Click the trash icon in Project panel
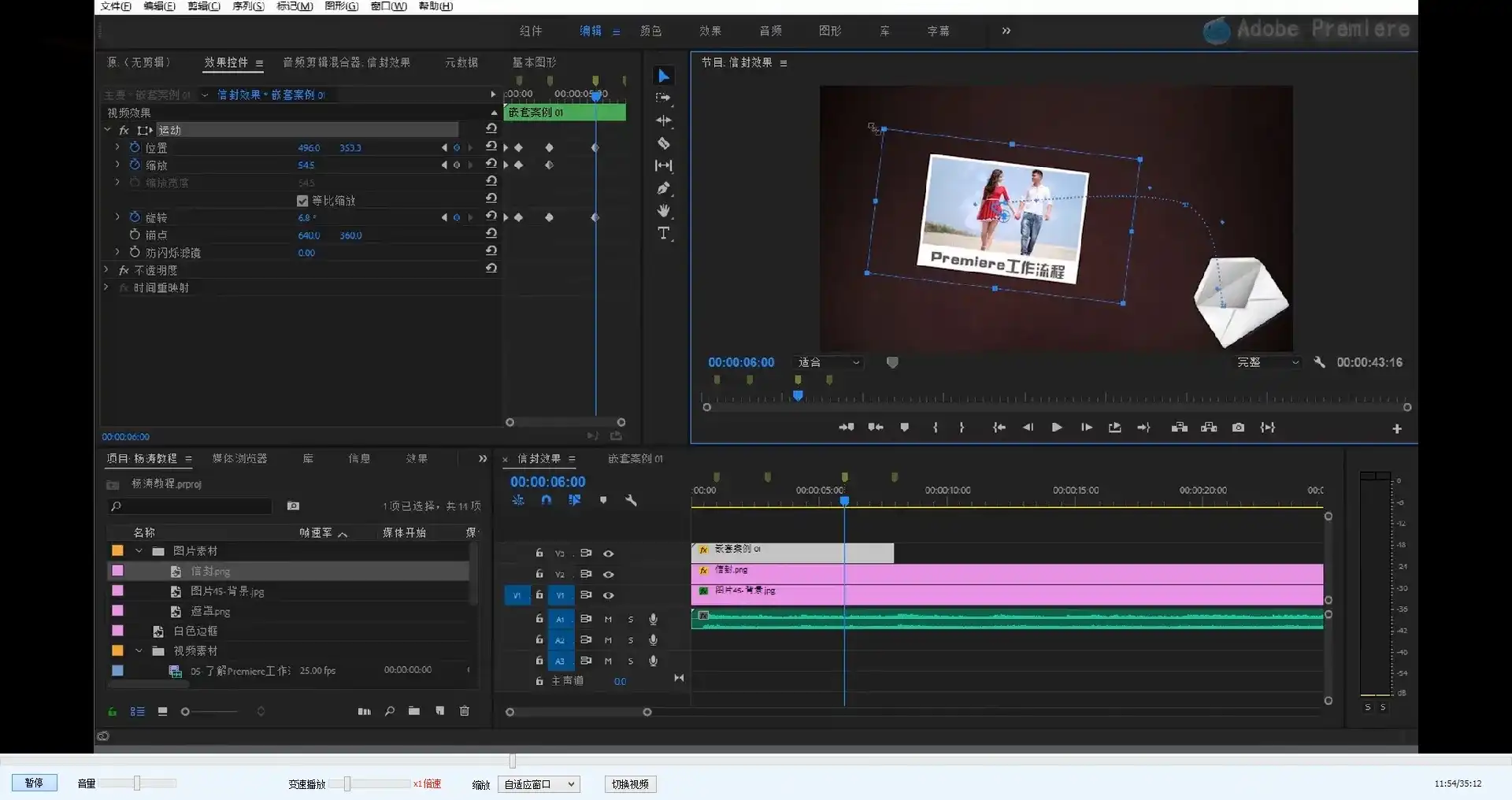Screen dimensions: 1512x800 click(465, 711)
